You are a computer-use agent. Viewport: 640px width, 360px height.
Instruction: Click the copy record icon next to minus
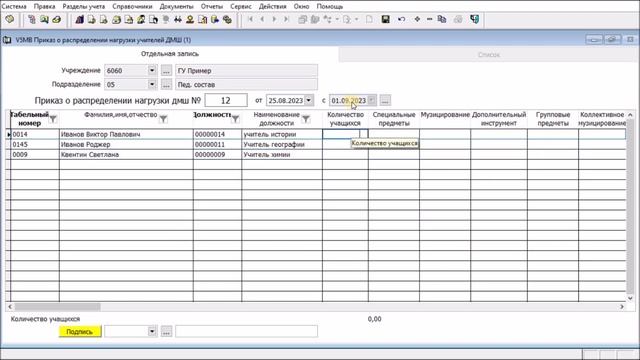point(442,19)
